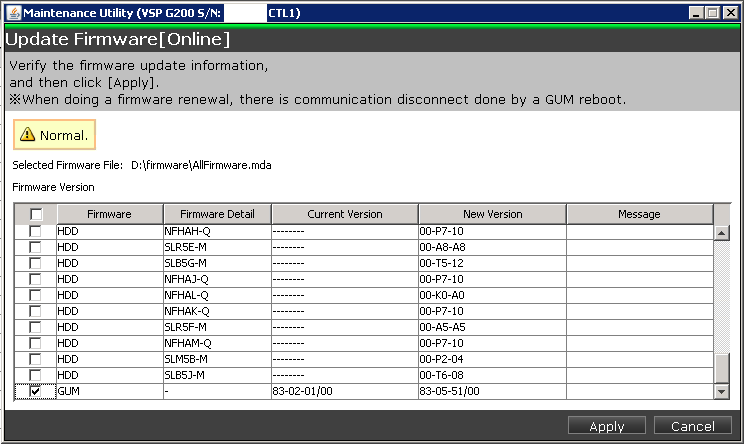Viewport: 747px width, 446px height.
Task: Select the NFHAM-Q firmware detail cell
Action: click(x=217, y=343)
